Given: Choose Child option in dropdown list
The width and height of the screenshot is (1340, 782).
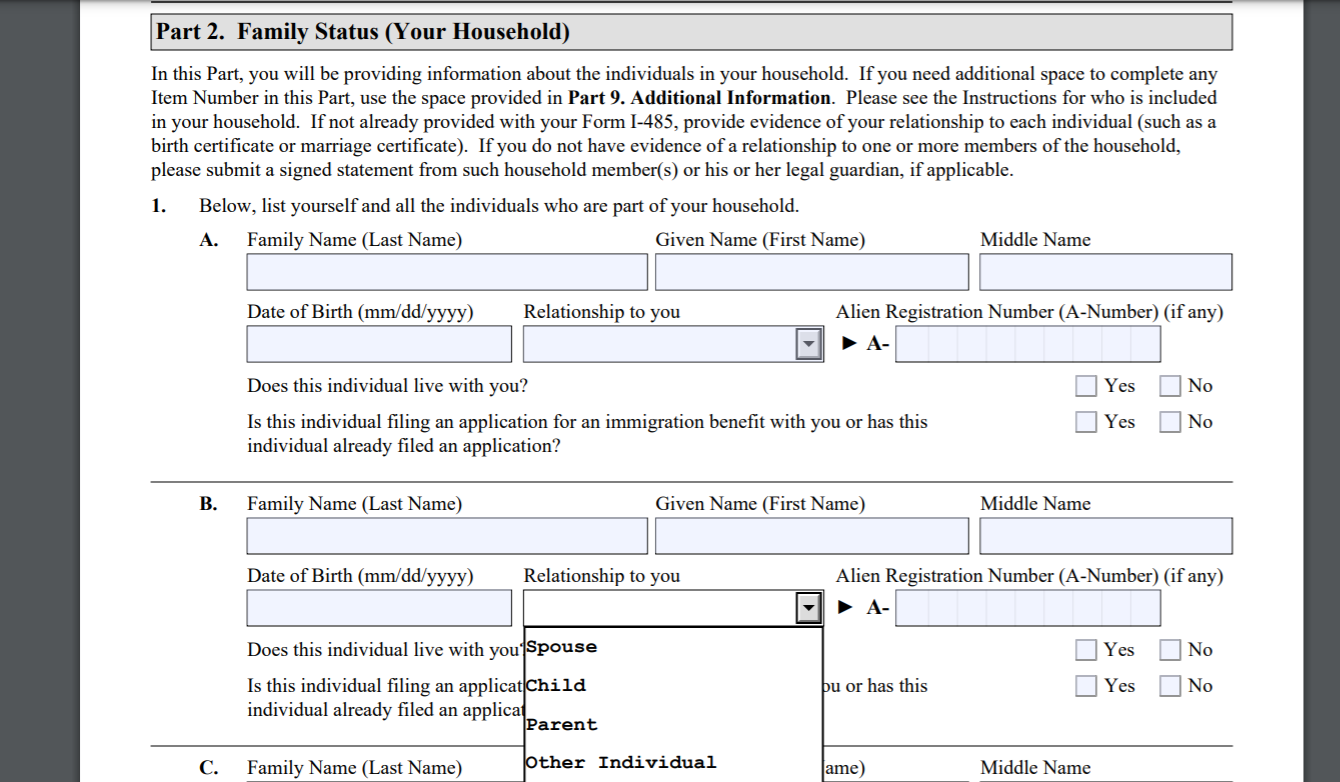Looking at the screenshot, I should point(672,686).
